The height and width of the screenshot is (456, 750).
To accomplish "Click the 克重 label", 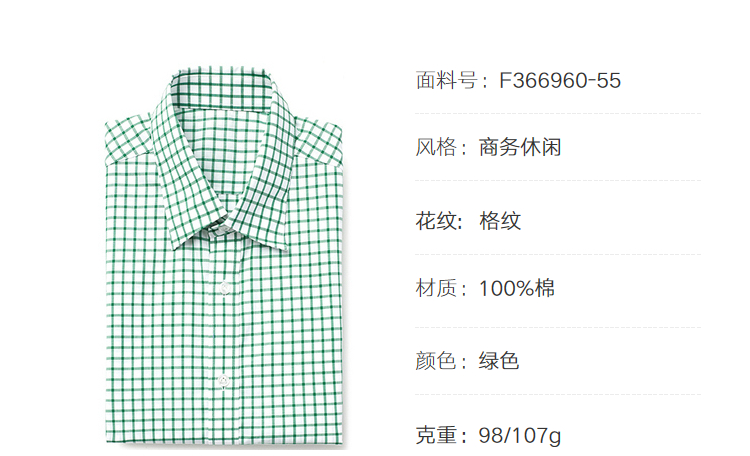I will (435, 435).
